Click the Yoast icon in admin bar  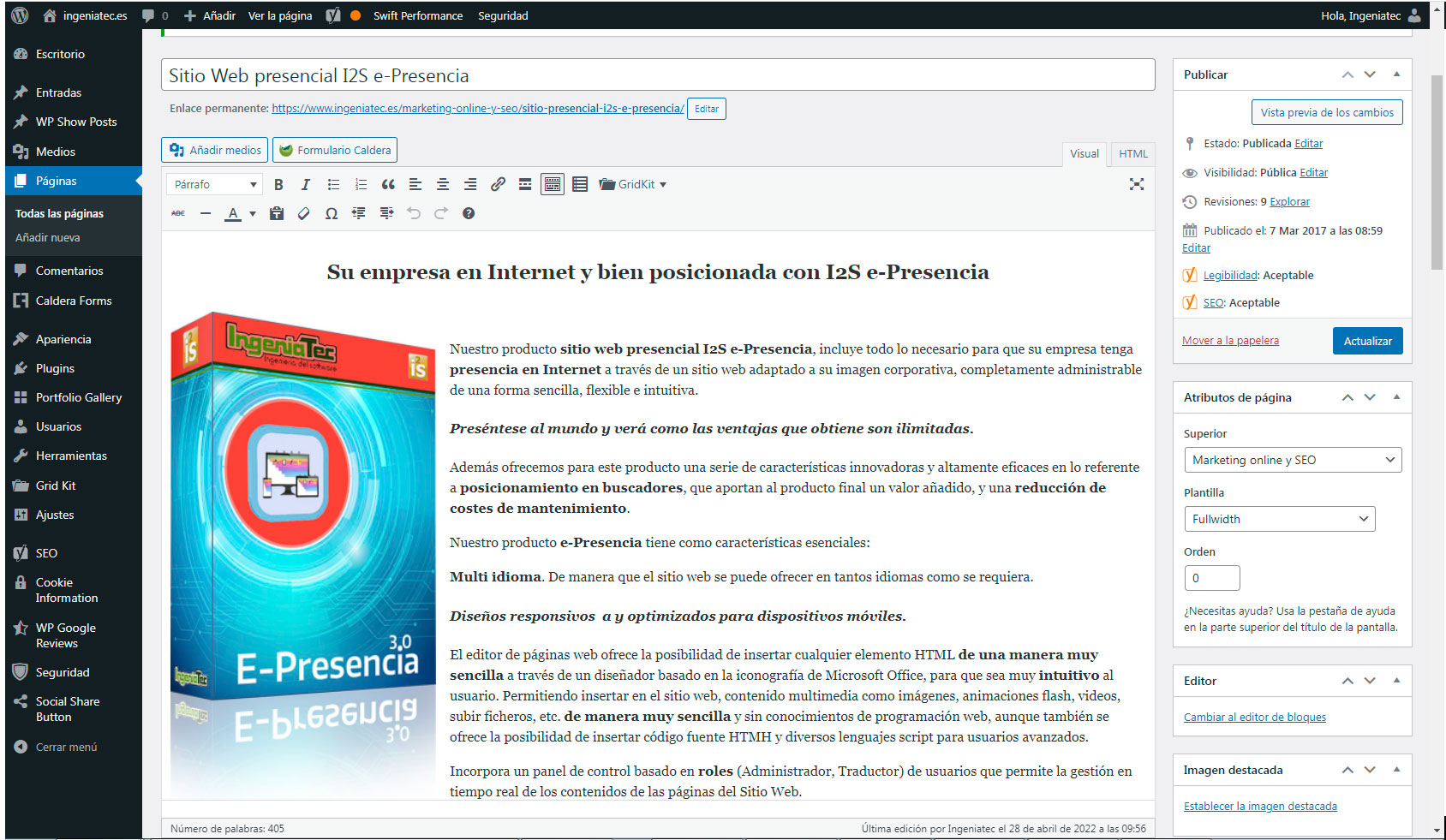333,15
